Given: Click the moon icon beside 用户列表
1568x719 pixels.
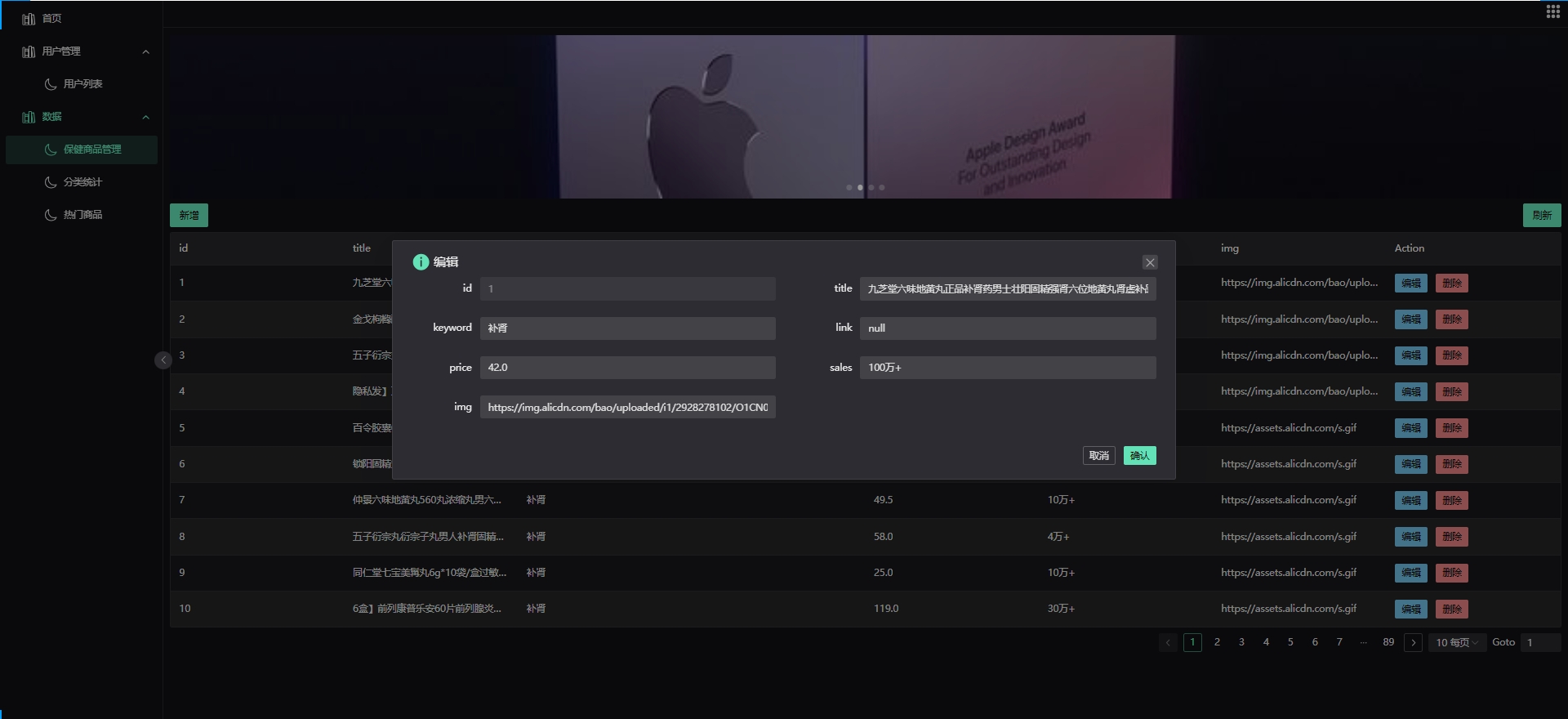Looking at the screenshot, I should point(51,84).
